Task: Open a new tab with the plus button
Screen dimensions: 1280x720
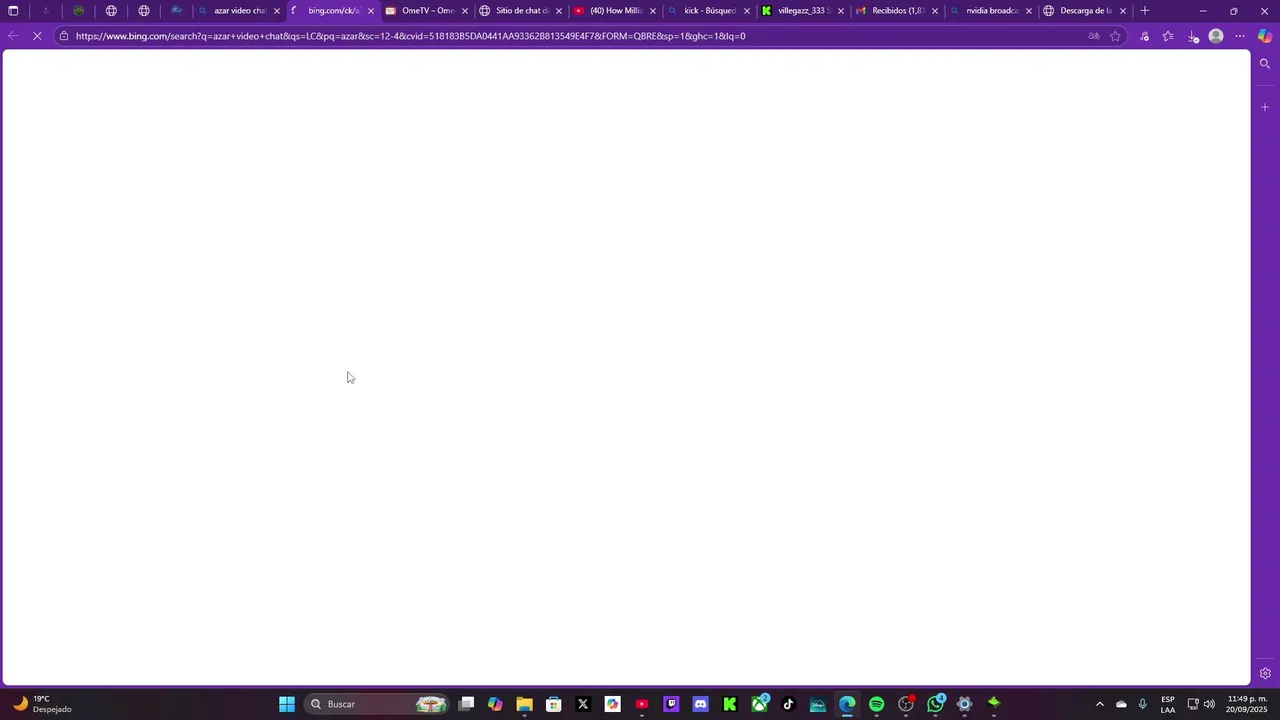Action: 1145,11
